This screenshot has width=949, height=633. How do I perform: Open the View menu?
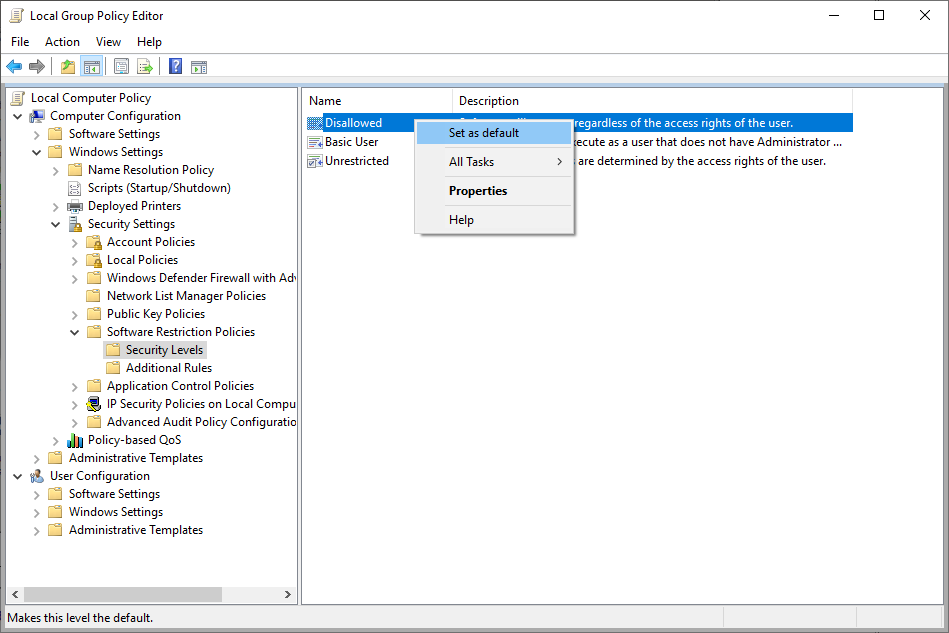point(108,42)
